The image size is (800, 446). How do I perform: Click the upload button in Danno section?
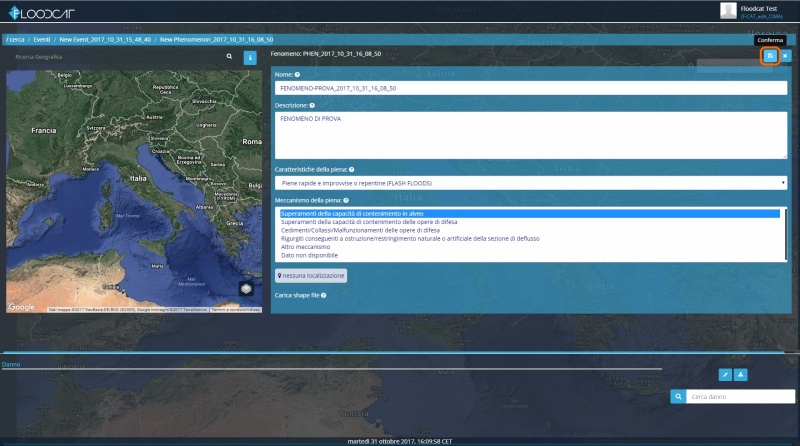click(x=740, y=375)
